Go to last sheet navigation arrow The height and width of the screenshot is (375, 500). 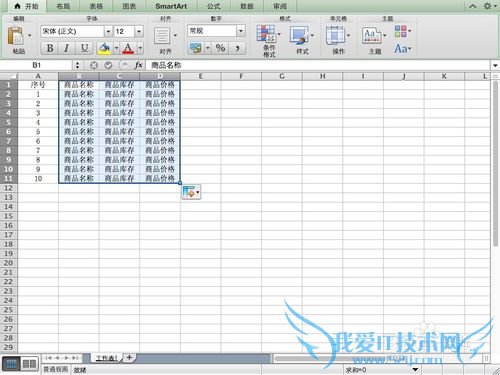coord(75,358)
